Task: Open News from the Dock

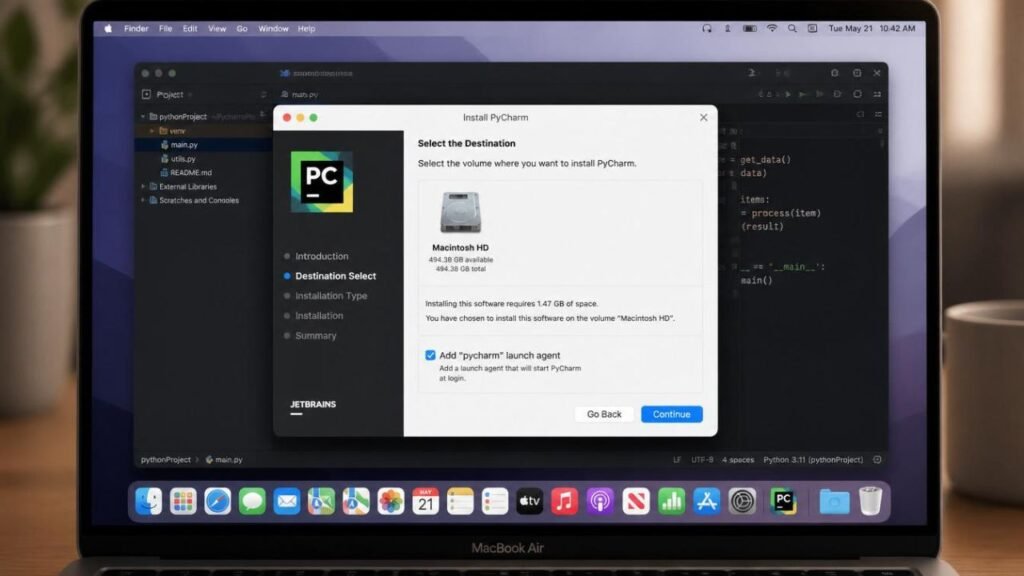Action: (636, 502)
